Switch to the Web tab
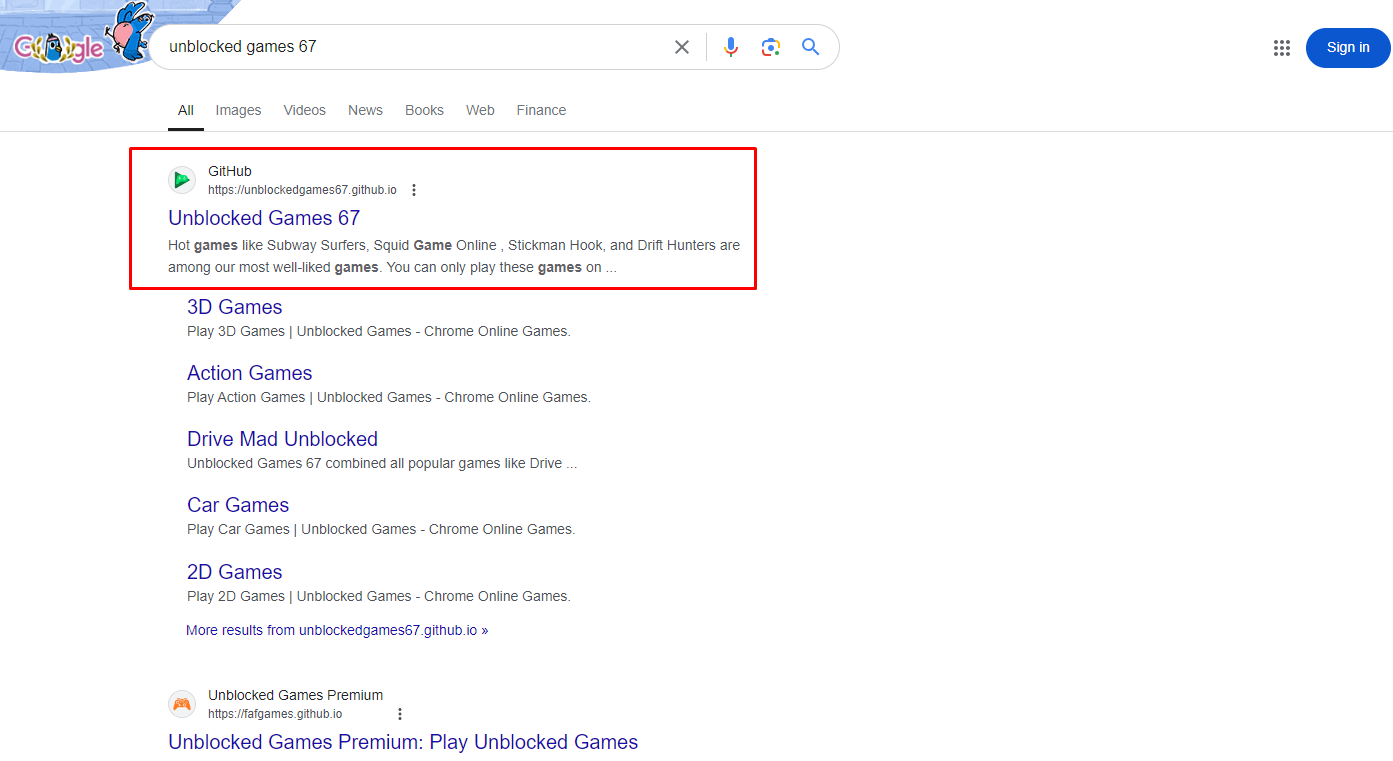This screenshot has width=1393, height=761. tap(480, 110)
